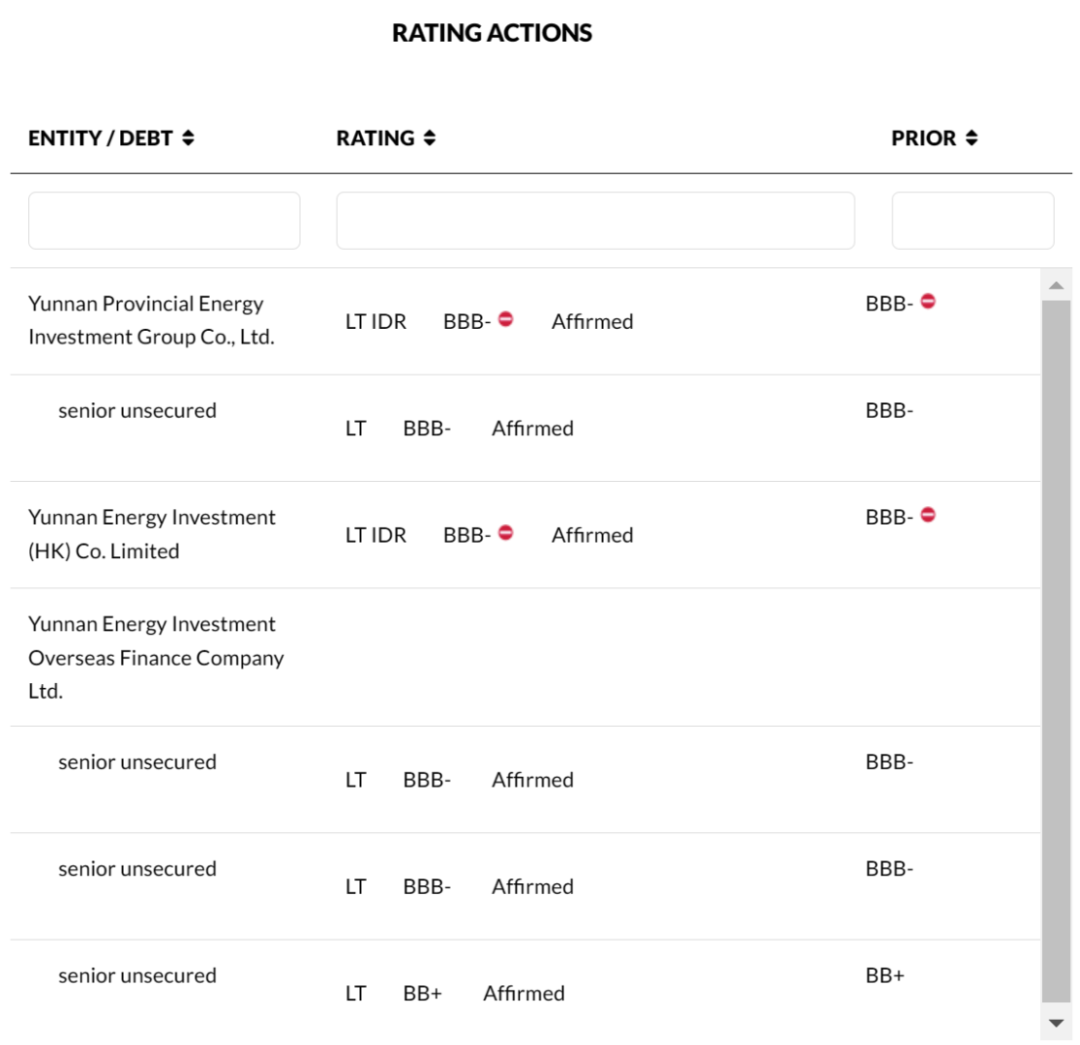Viewport: 1080px width, 1045px height.
Task: Click red watch icon in Yunnan HK rating
Action: [505, 533]
